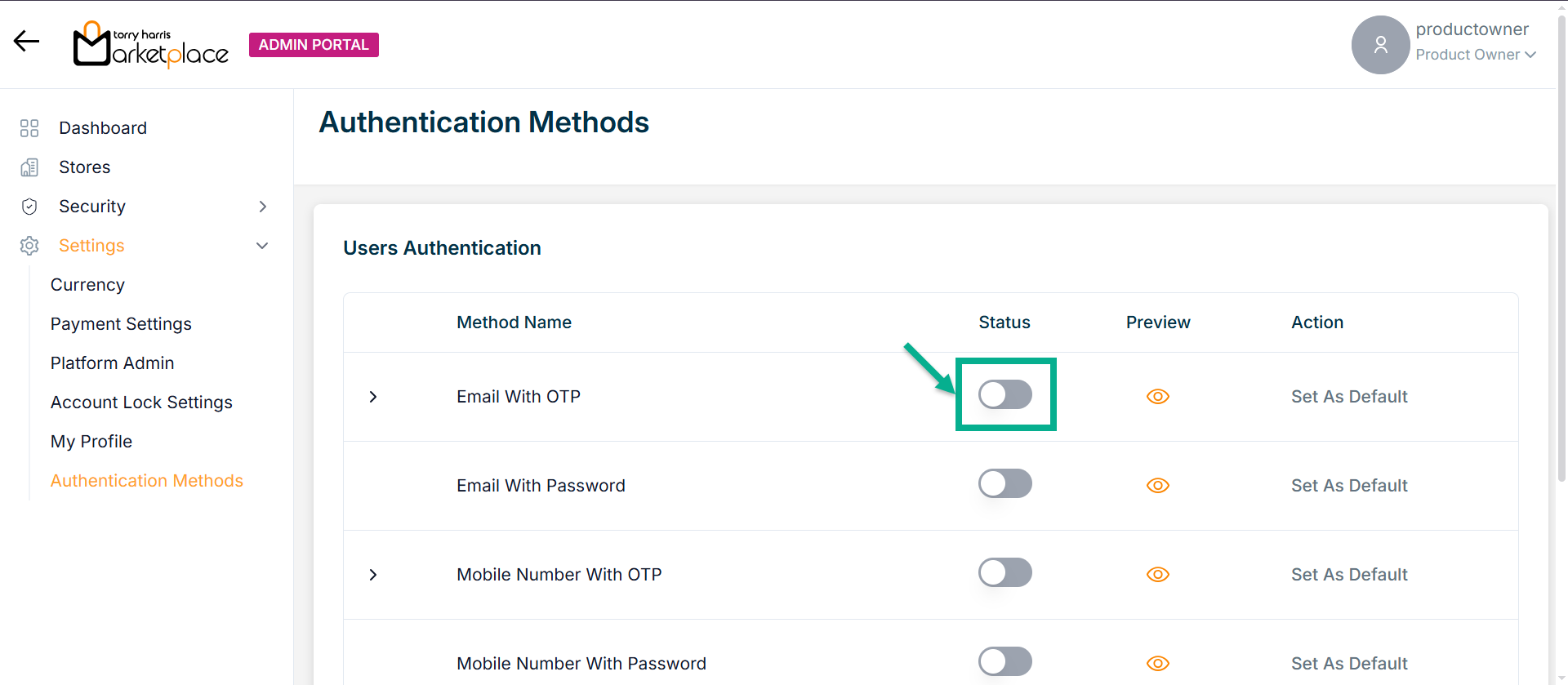
Task: Expand the Email With OTP row
Action: [373, 397]
